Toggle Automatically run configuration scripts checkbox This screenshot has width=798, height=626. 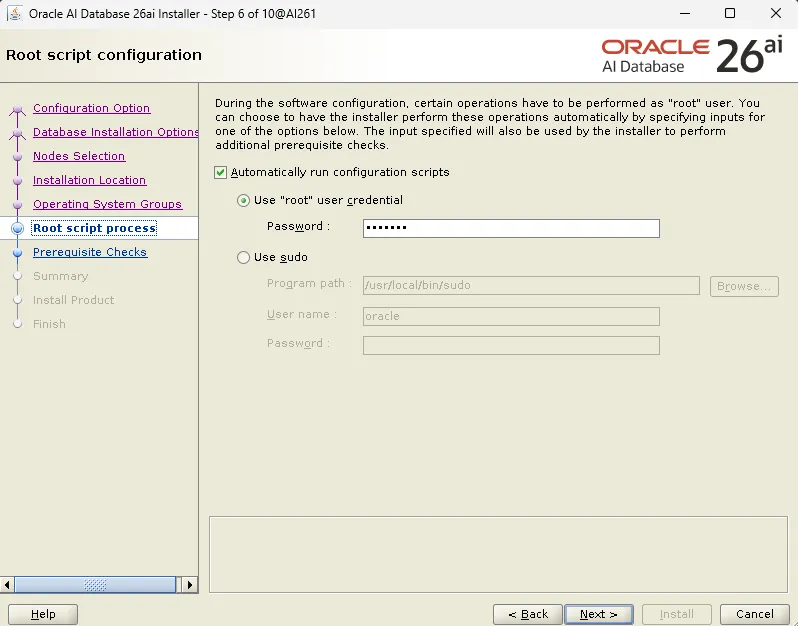coord(220,173)
